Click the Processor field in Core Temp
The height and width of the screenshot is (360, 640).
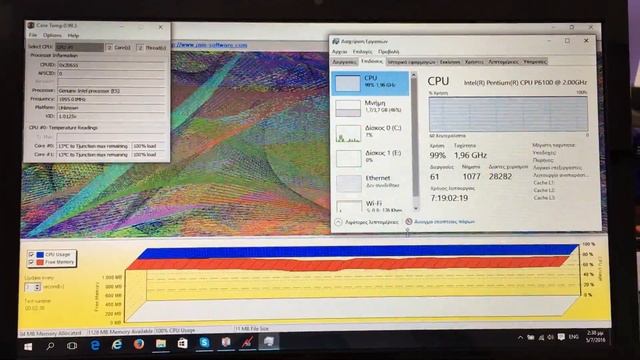tap(111, 91)
